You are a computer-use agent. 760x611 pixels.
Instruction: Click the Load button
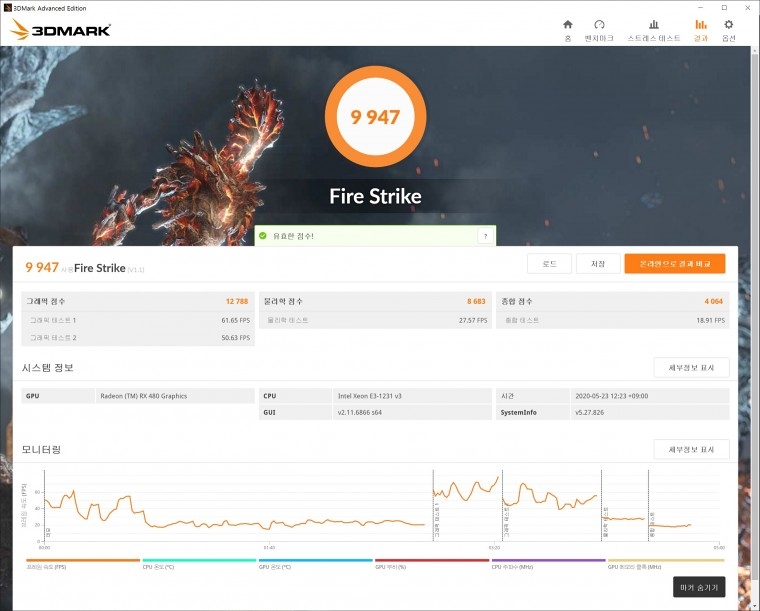(x=549, y=264)
